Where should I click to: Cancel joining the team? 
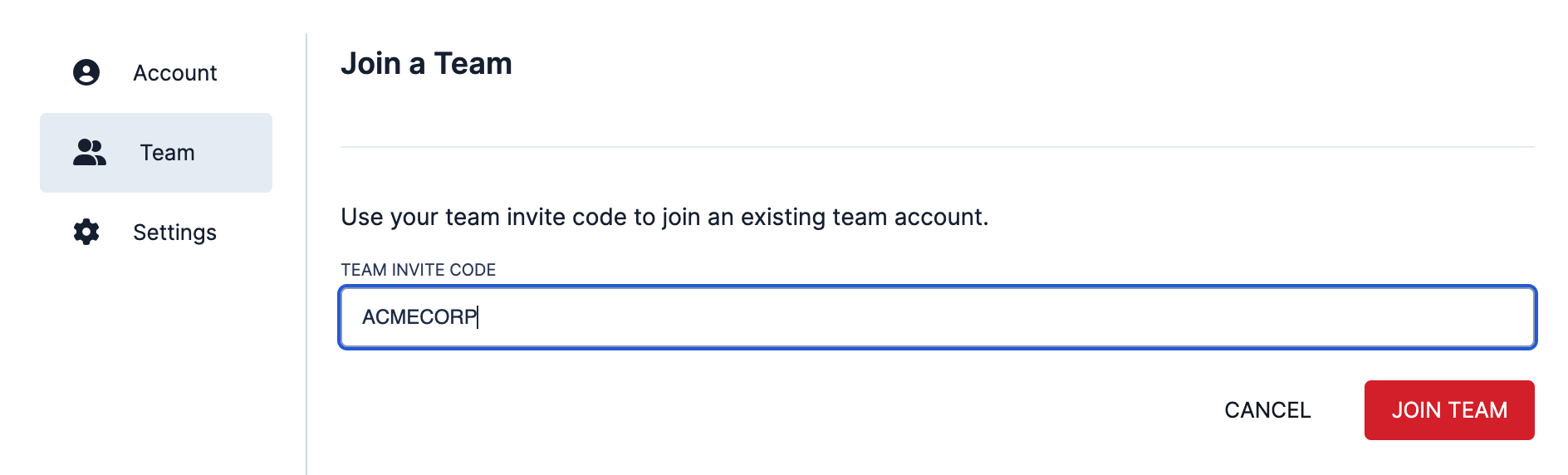[x=1267, y=410]
